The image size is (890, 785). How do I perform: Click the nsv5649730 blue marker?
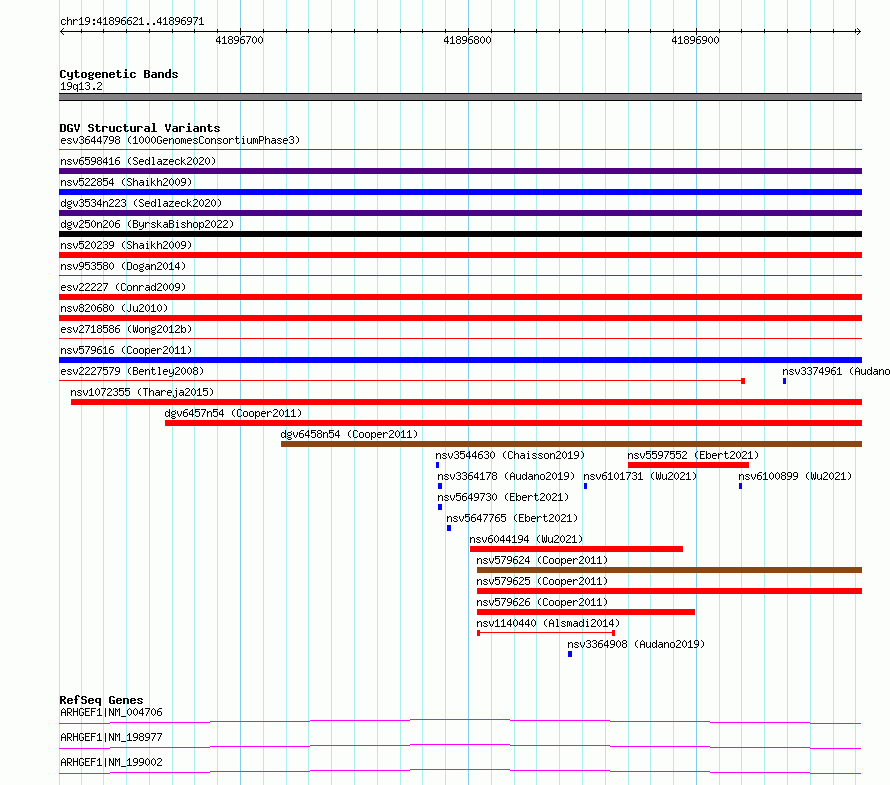[440, 507]
